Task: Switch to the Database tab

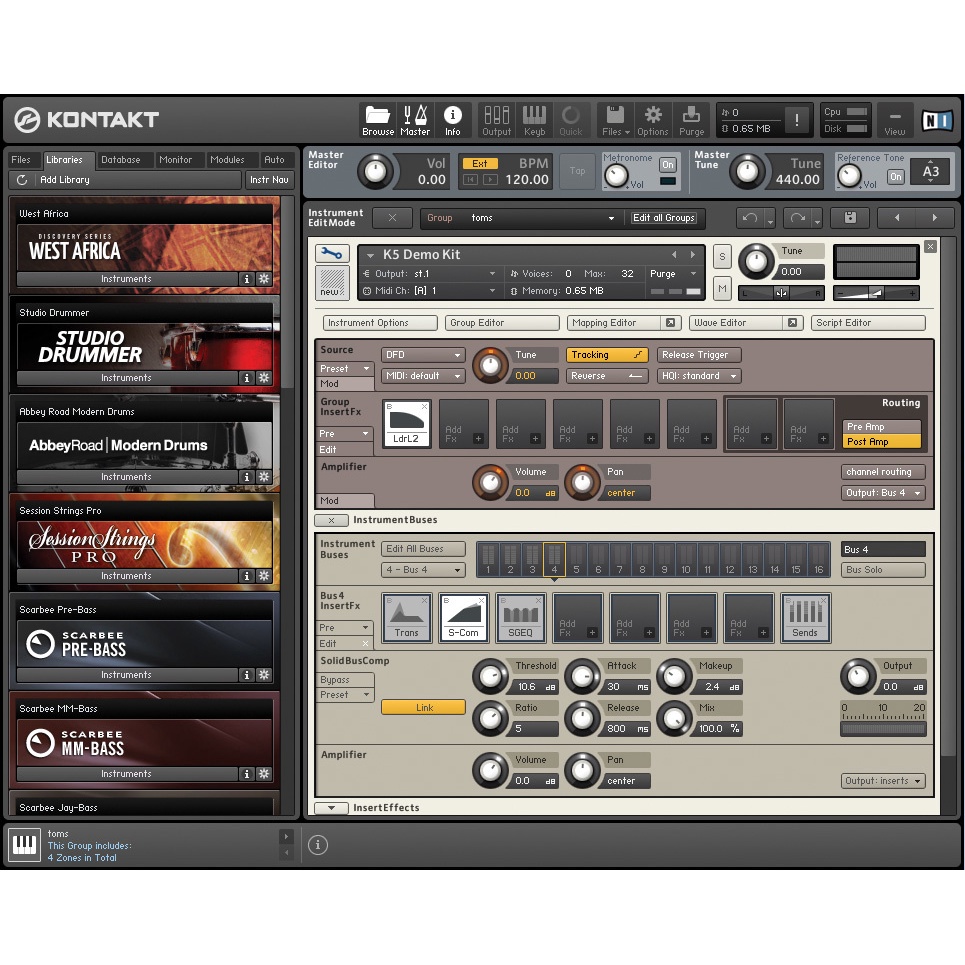Action: (x=122, y=160)
